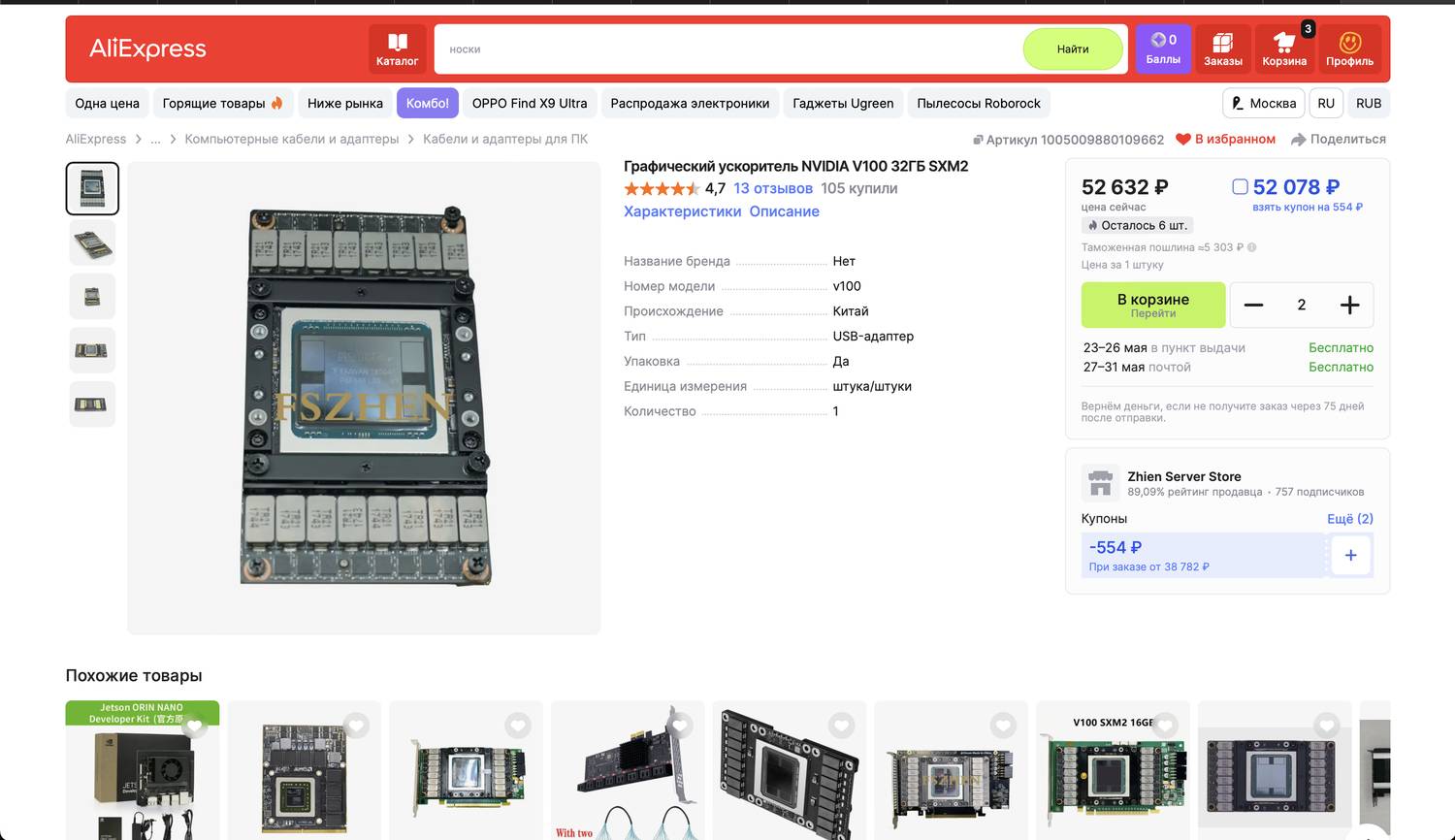The width and height of the screenshot is (1455, 840).
Task: Click the main V100 product image
Action: coord(364,398)
